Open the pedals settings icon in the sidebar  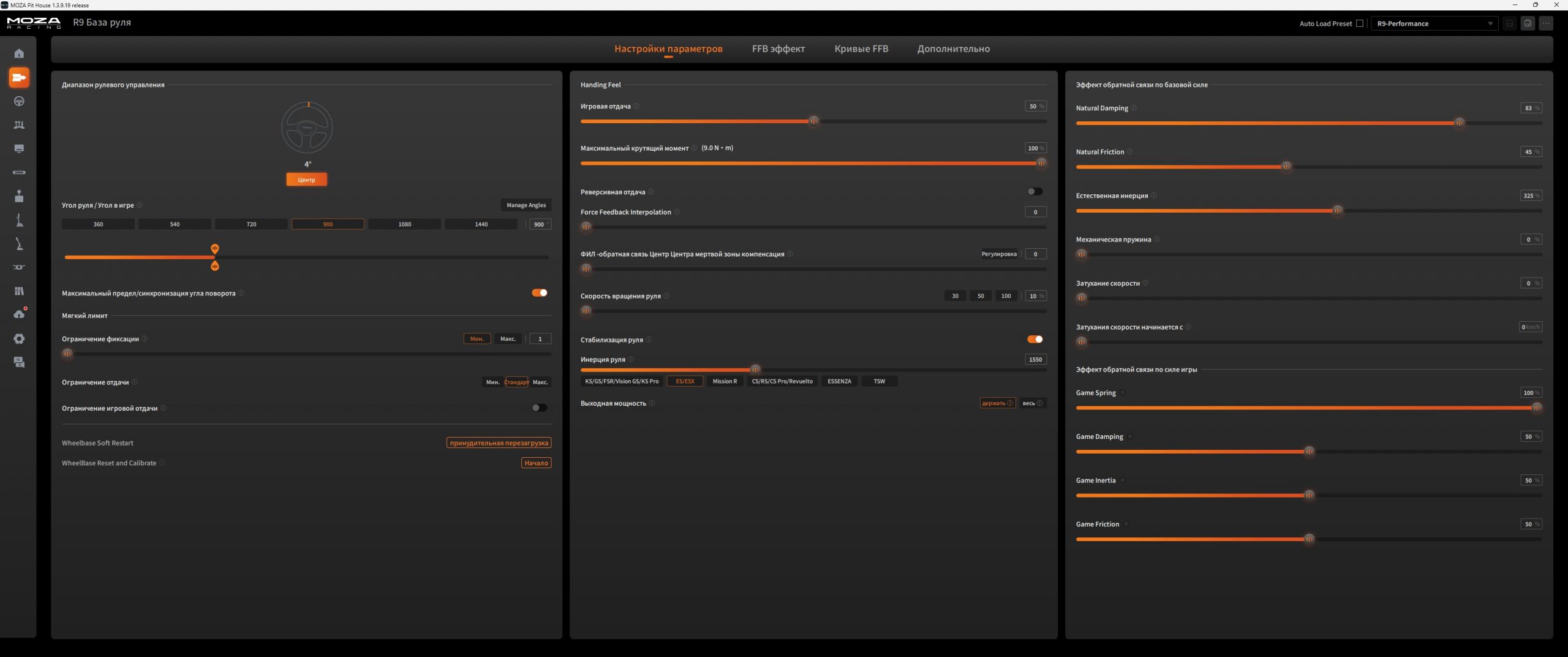(x=19, y=125)
